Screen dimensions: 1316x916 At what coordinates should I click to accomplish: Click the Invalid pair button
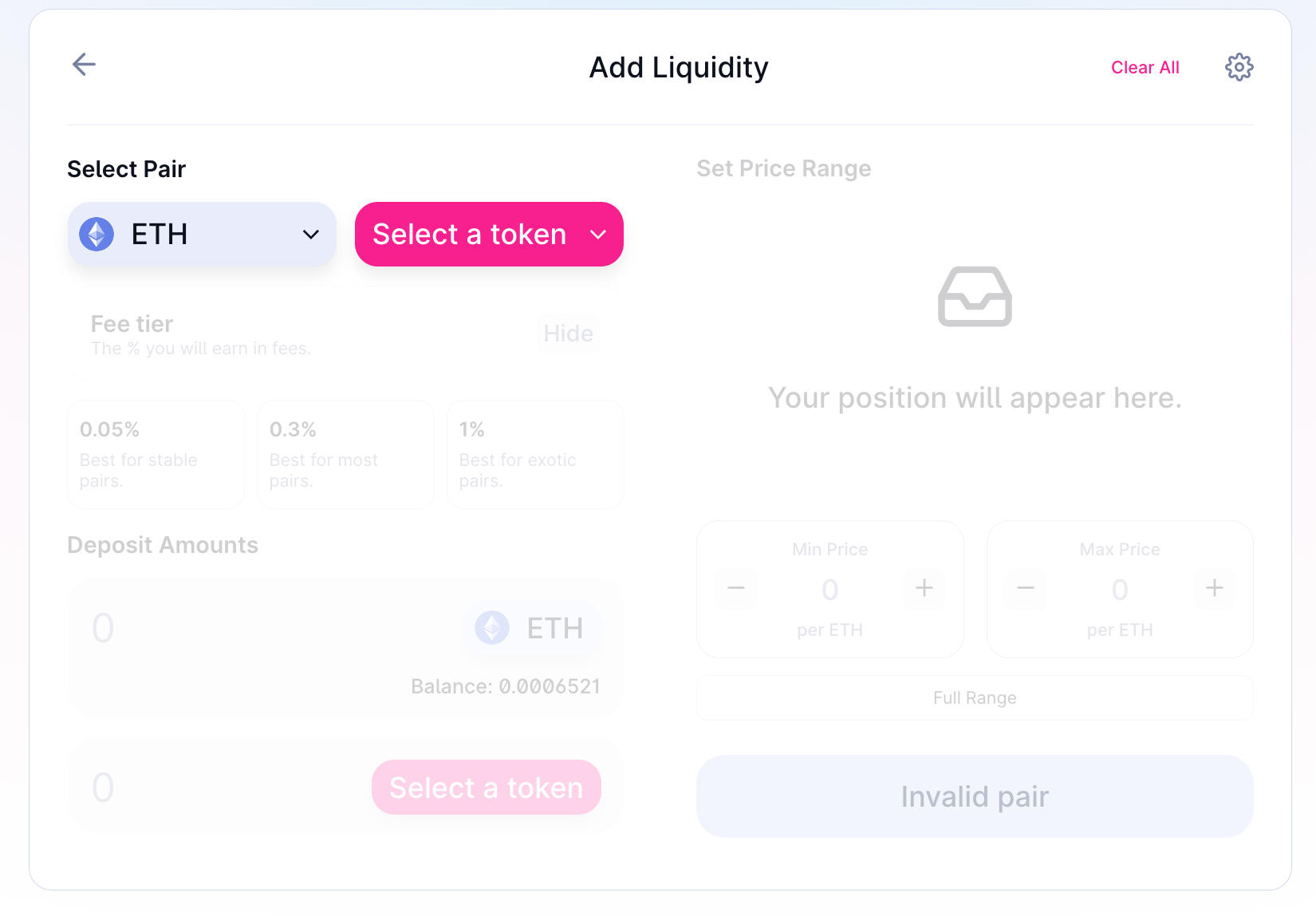pyautogui.click(x=975, y=796)
